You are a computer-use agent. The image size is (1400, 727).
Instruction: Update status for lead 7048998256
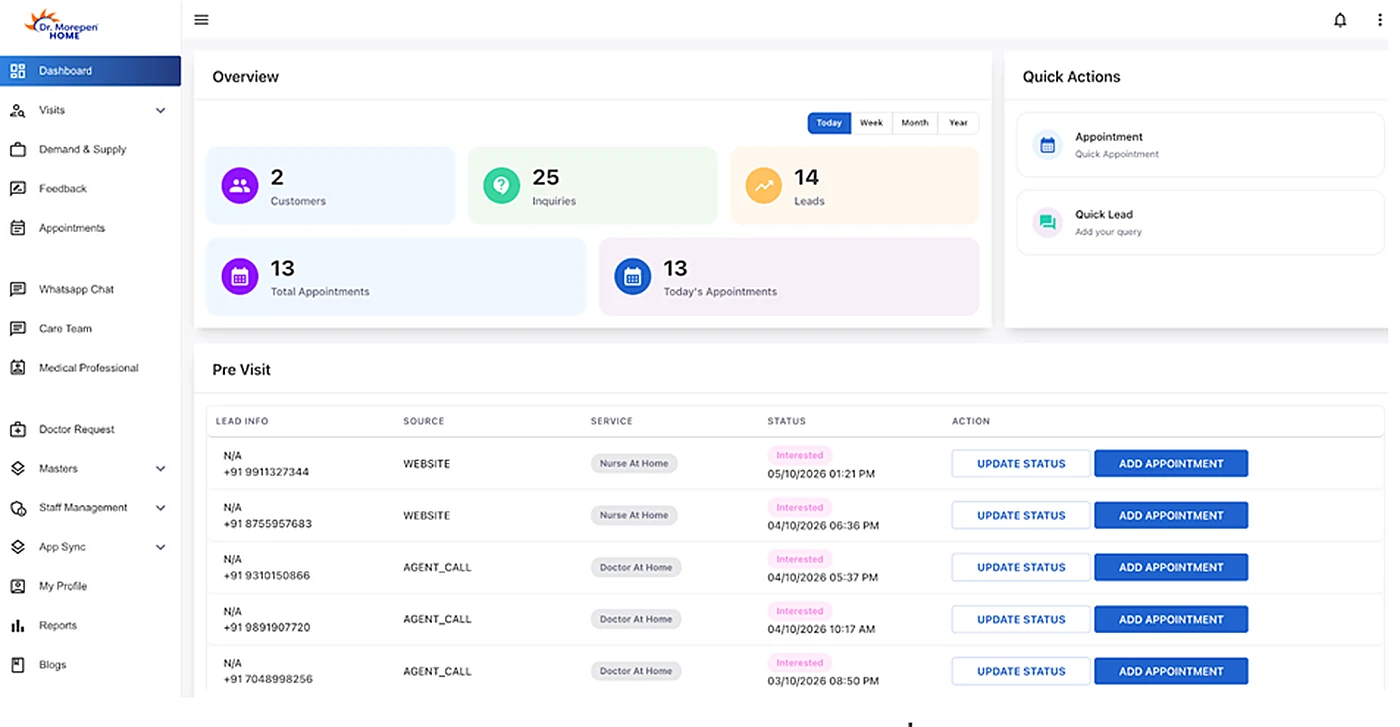click(x=1021, y=671)
